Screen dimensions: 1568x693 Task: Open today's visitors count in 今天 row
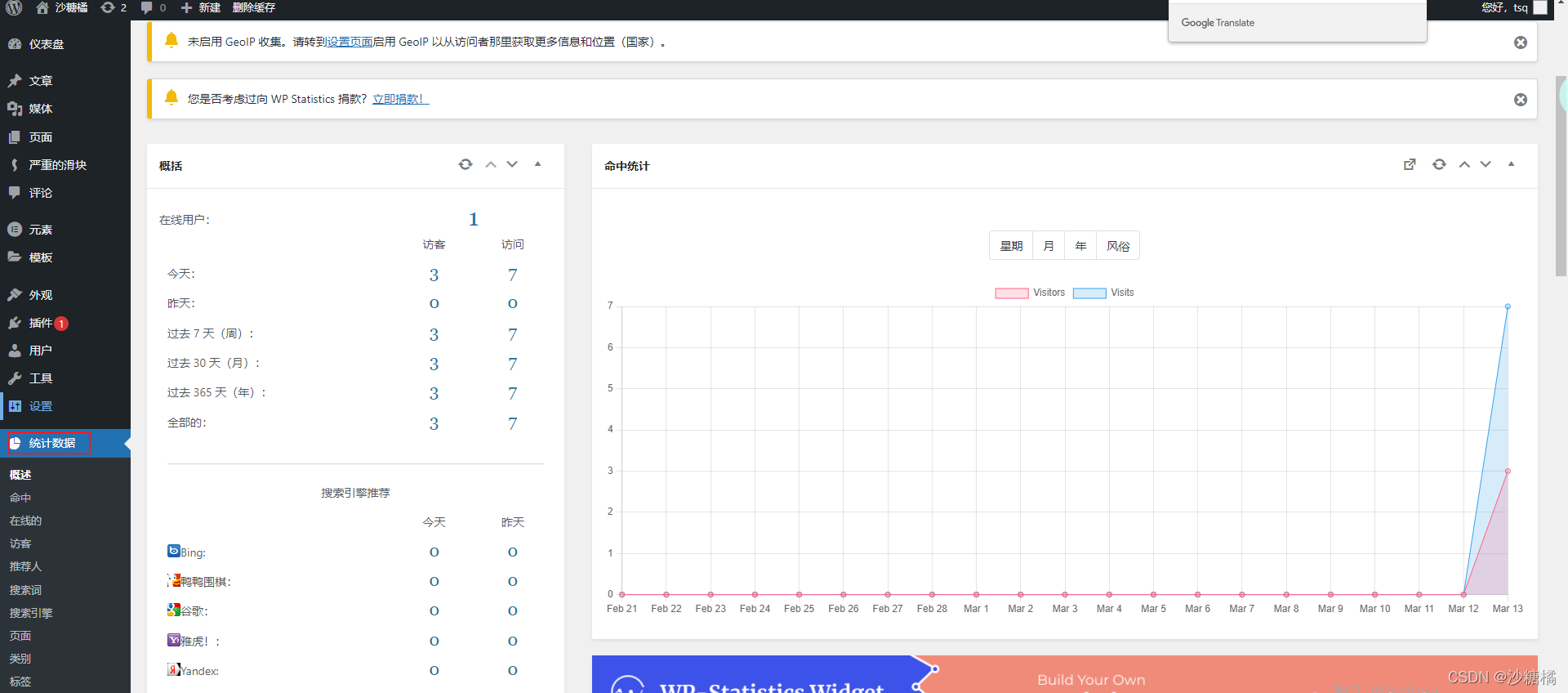click(x=434, y=275)
